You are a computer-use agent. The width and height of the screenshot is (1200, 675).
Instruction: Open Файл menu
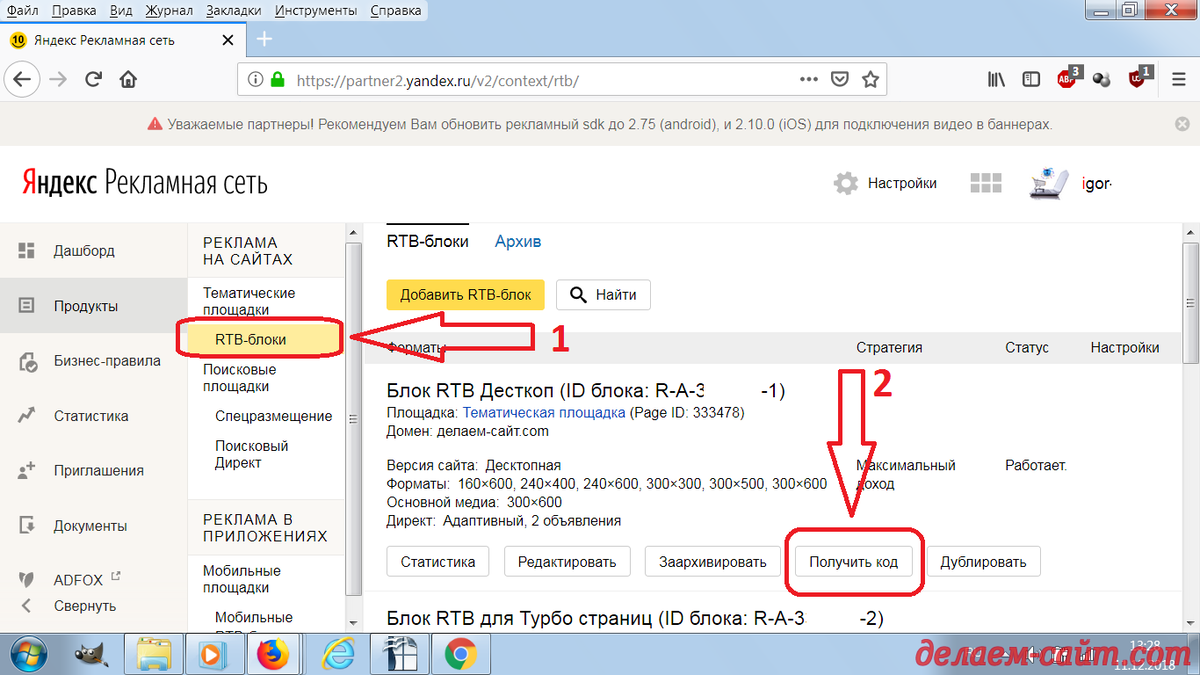click(x=23, y=10)
